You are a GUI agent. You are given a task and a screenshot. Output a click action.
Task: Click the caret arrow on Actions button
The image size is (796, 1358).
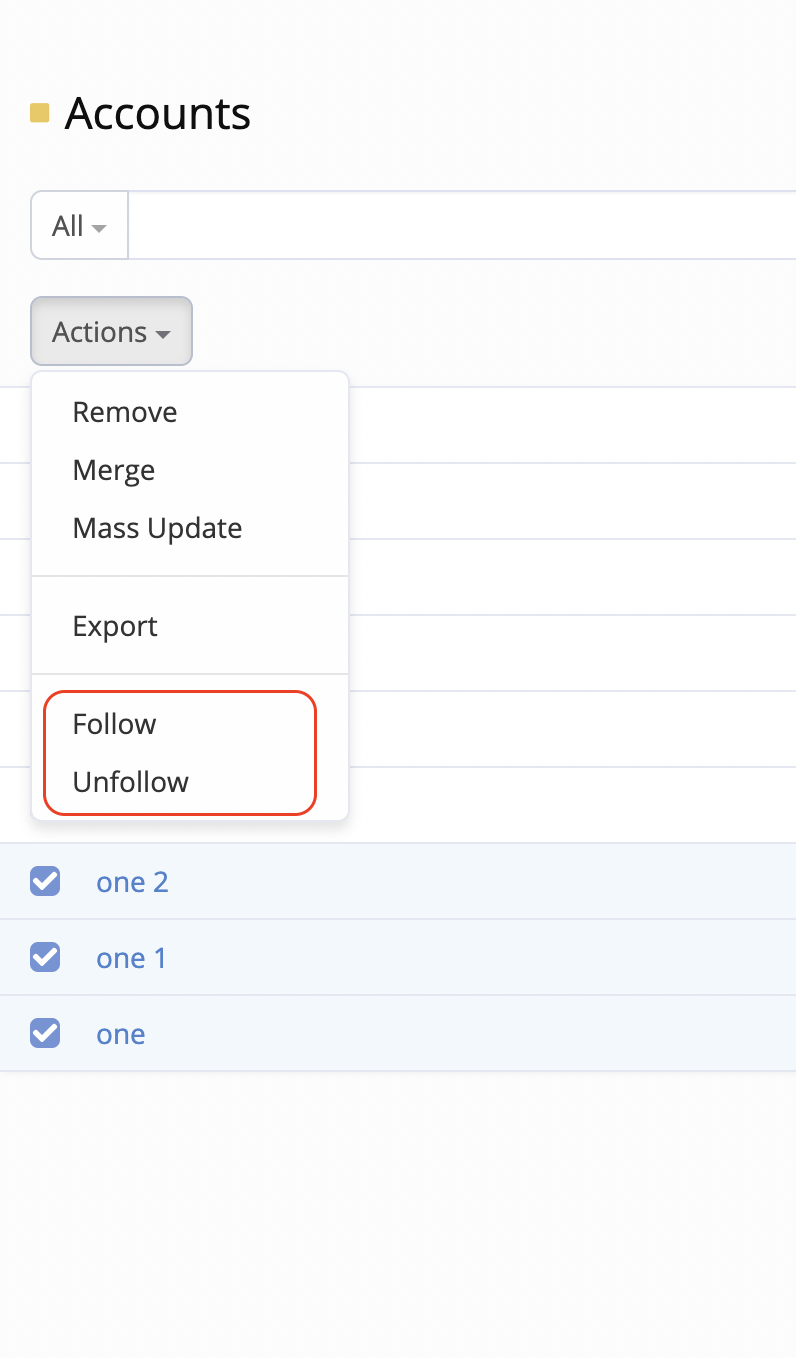point(162,333)
